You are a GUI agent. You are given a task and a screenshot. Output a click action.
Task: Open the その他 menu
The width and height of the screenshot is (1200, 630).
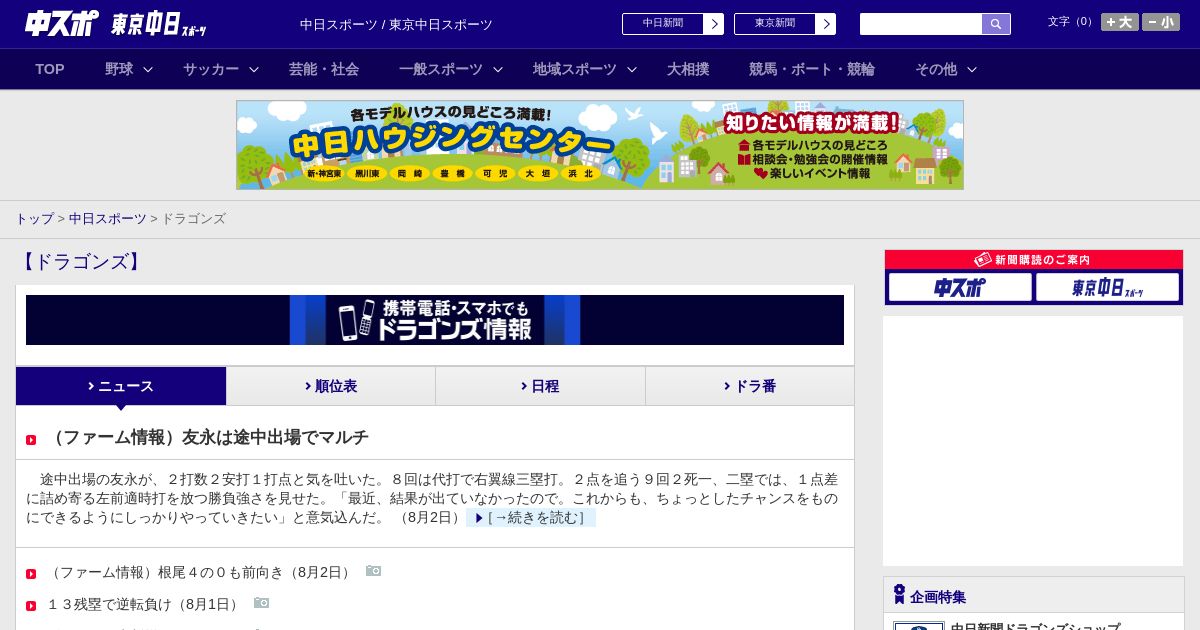pyautogui.click(x=936, y=69)
